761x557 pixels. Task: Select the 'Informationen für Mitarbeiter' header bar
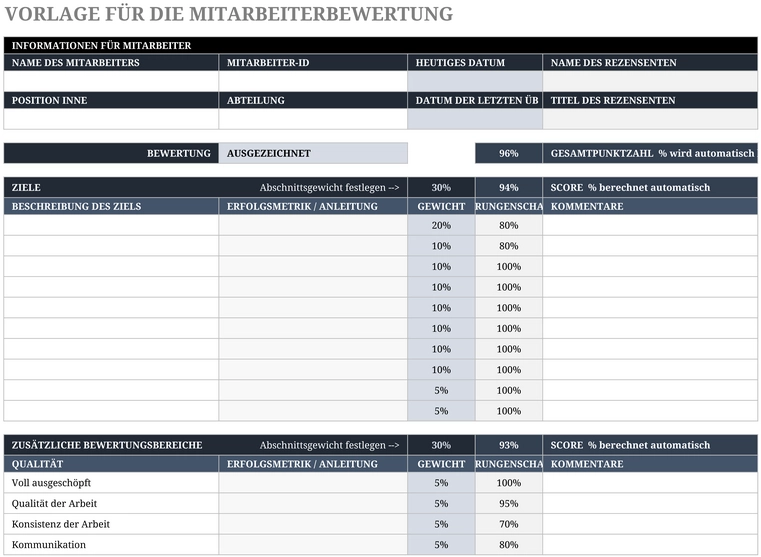(x=380, y=45)
